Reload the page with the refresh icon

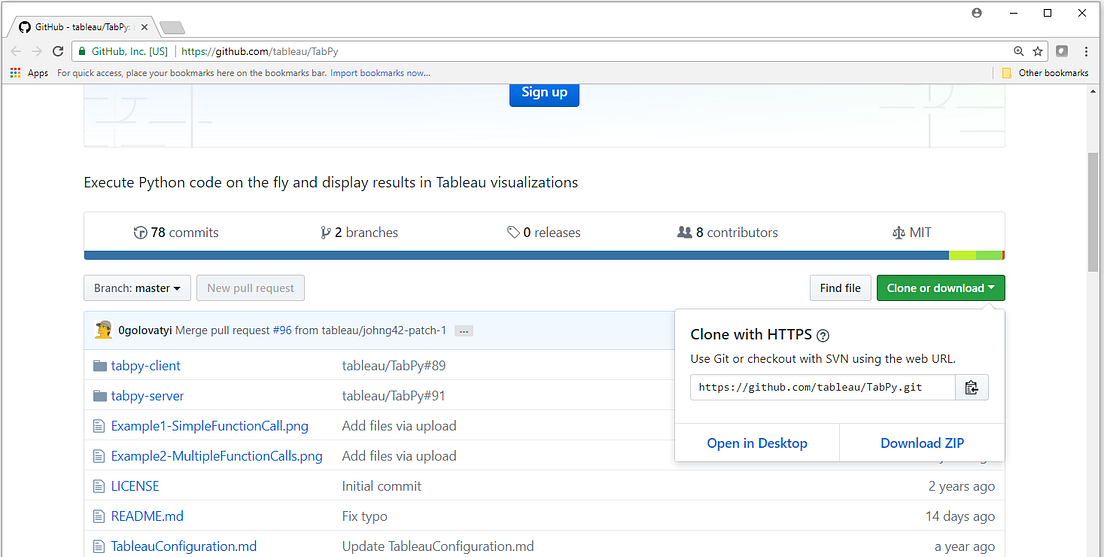pos(58,51)
